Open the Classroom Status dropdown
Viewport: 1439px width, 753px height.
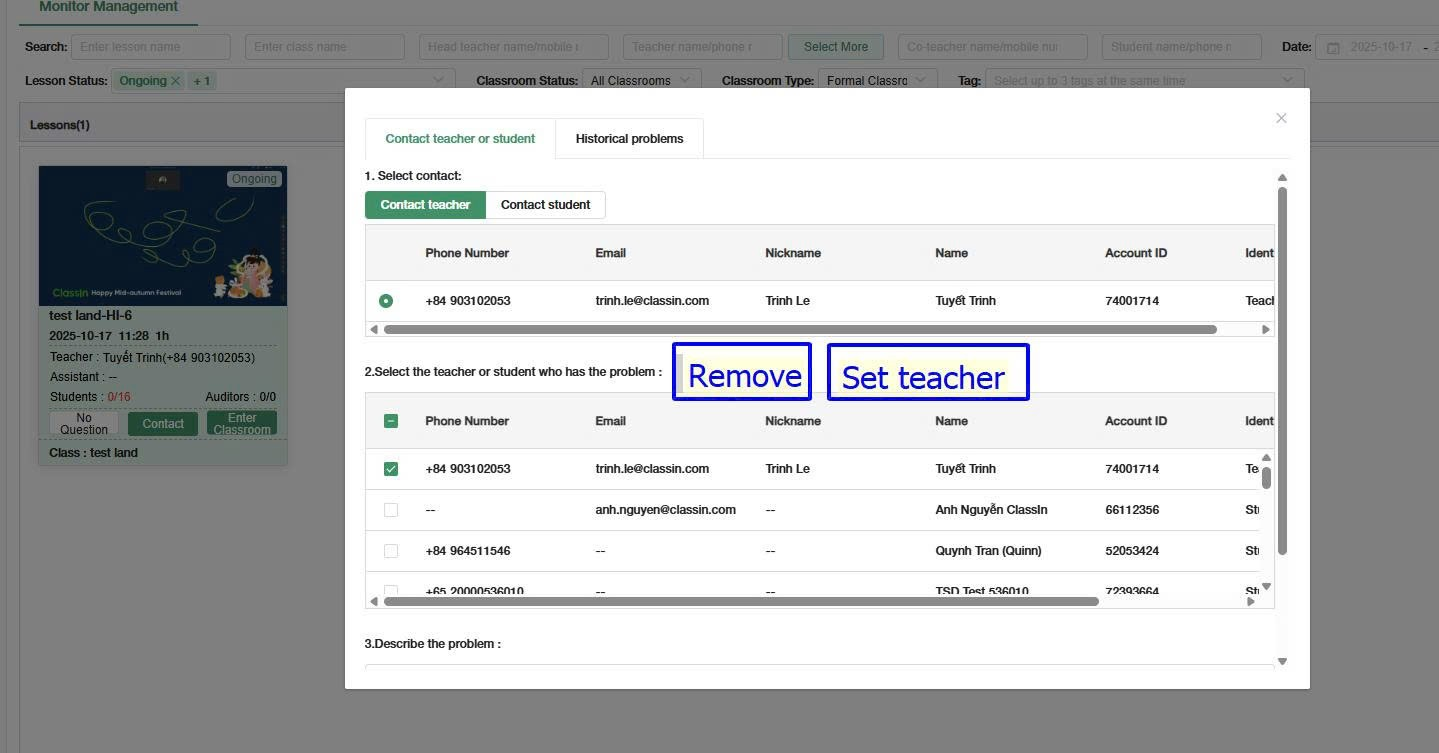pos(640,80)
